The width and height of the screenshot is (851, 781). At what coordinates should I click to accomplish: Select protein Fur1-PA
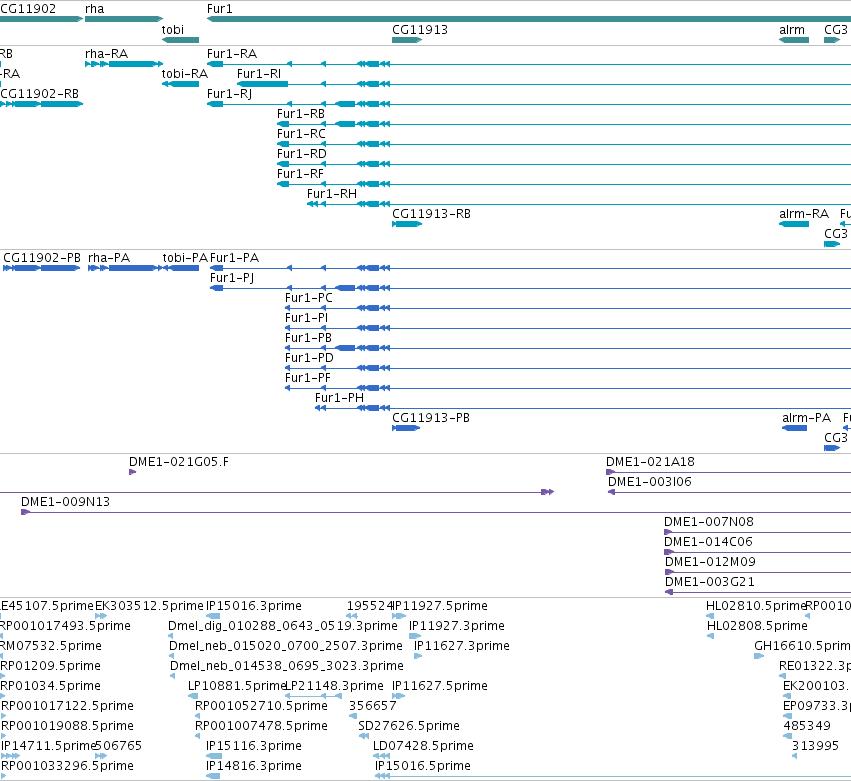(234, 258)
